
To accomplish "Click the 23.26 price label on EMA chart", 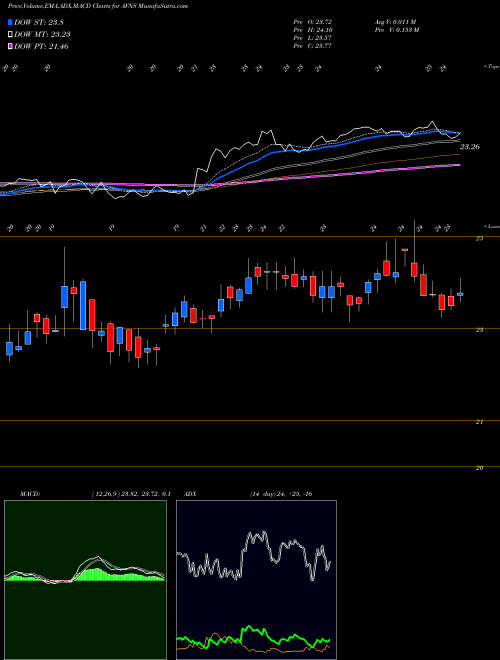I will pos(470,147).
